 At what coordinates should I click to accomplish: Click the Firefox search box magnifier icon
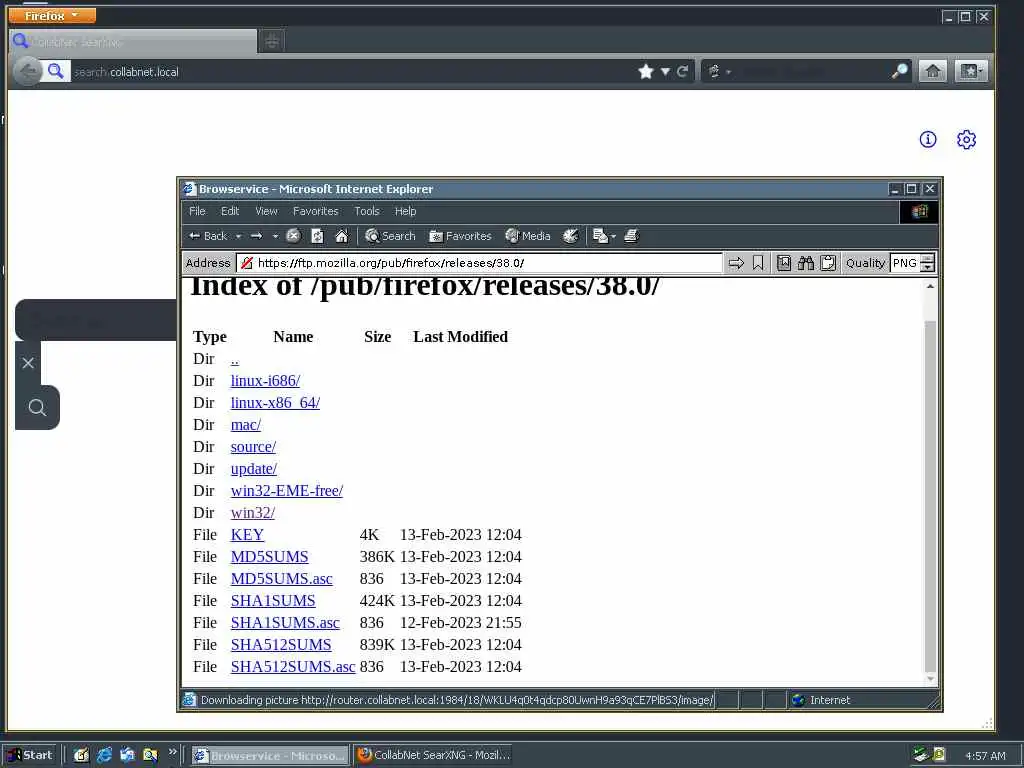(x=899, y=71)
